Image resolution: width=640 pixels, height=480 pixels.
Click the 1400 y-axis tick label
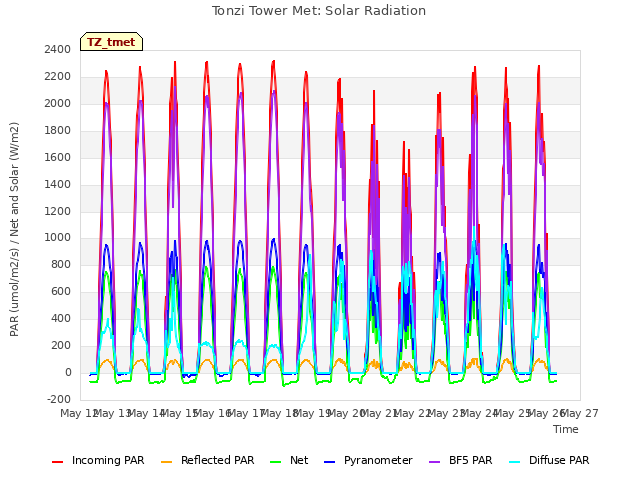click(x=58, y=184)
